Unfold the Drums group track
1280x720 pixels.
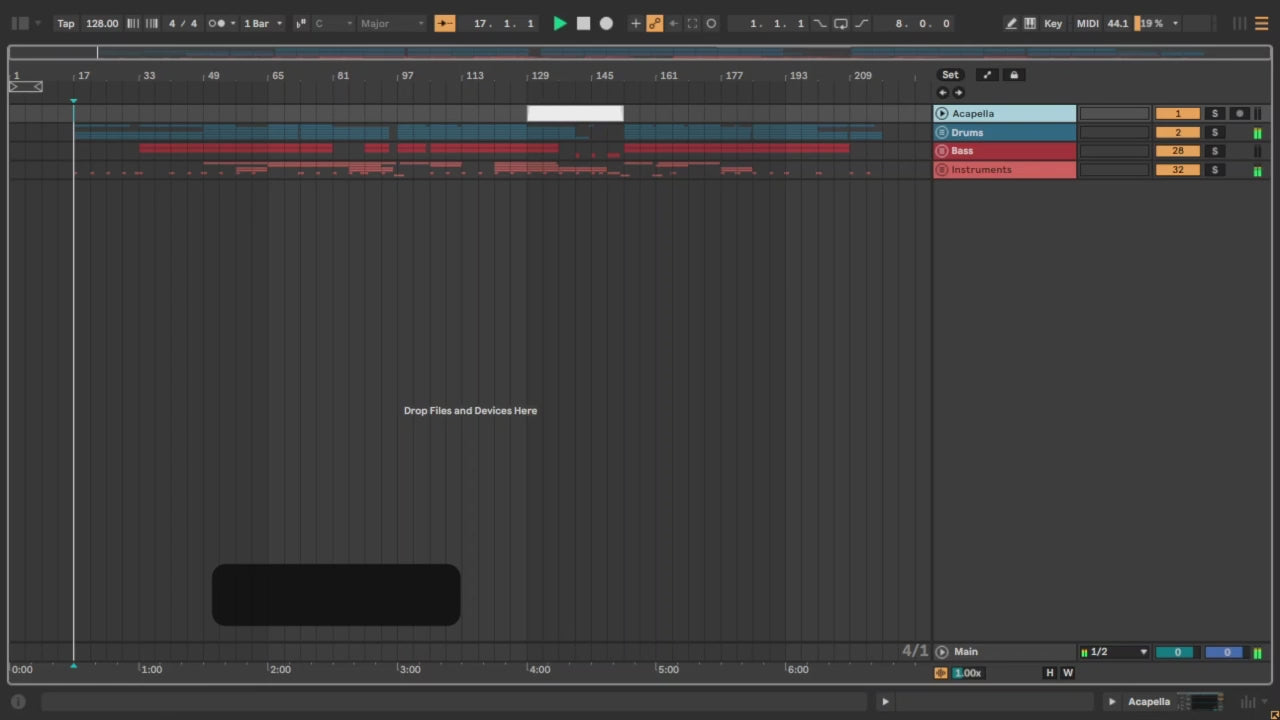click(941, 133)
